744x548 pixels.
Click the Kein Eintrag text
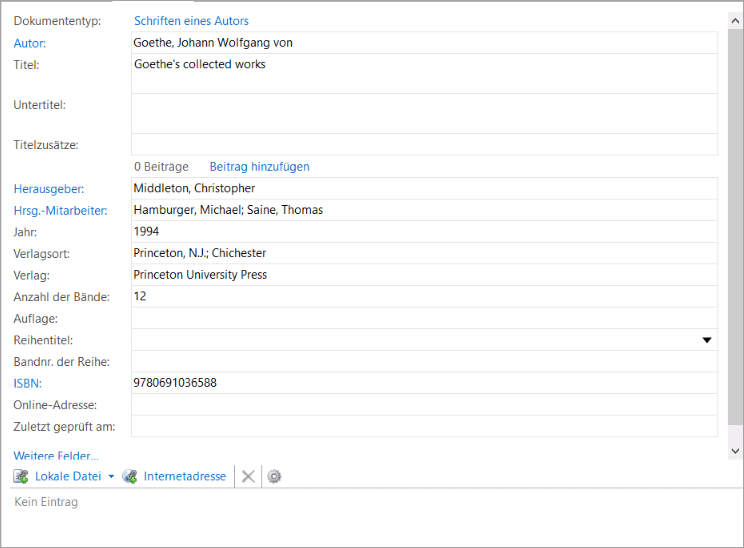[x=46, y=502]
